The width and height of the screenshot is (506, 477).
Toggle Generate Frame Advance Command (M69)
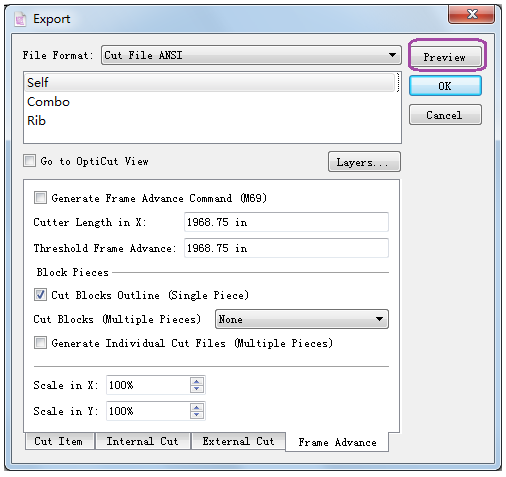click(40, 198)
